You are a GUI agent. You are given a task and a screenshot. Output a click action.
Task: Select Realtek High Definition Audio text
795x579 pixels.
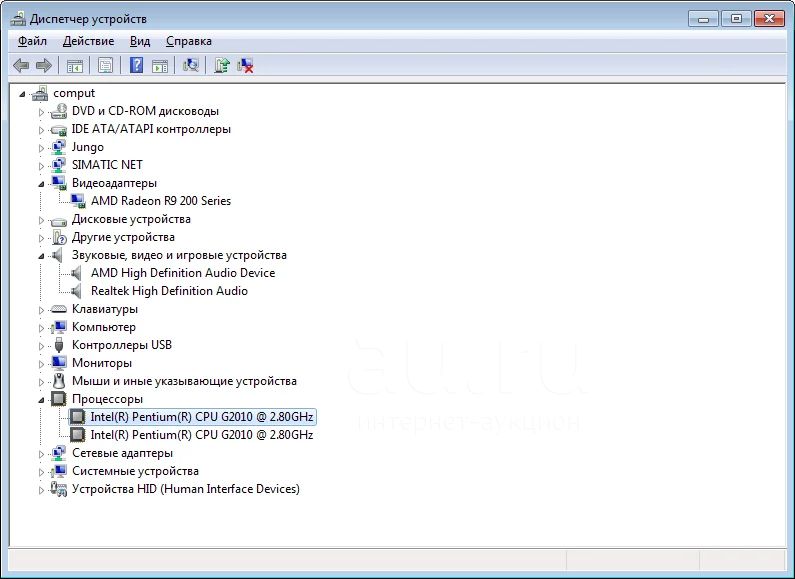[169, 291]
